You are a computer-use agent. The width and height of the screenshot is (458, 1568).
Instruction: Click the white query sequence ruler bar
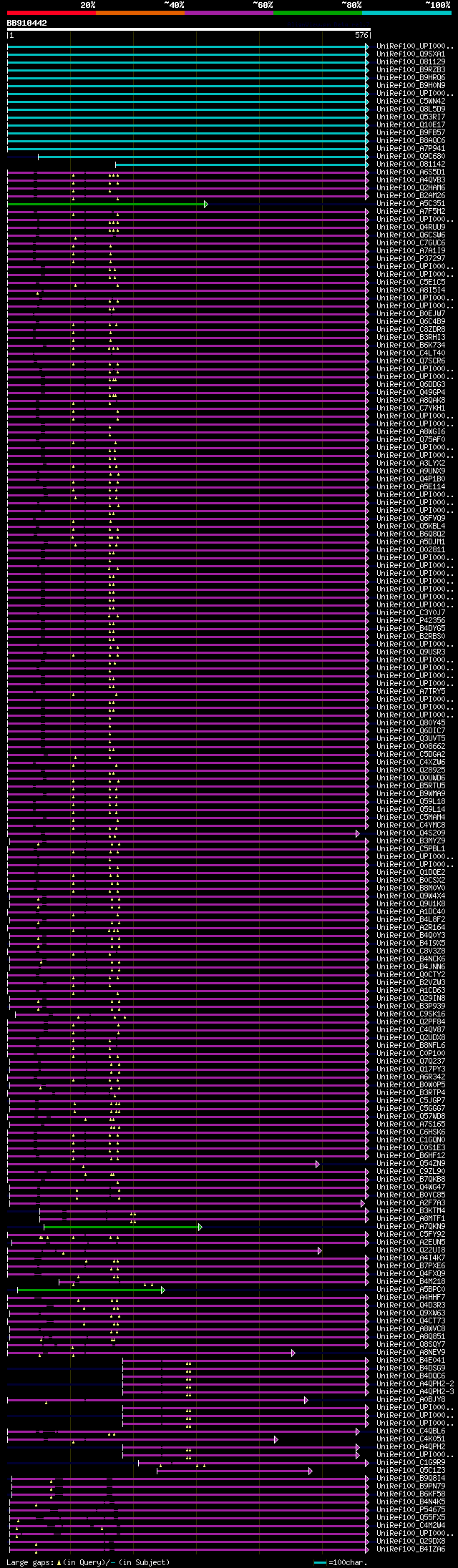pyautogui.click(x=188, y=29)
